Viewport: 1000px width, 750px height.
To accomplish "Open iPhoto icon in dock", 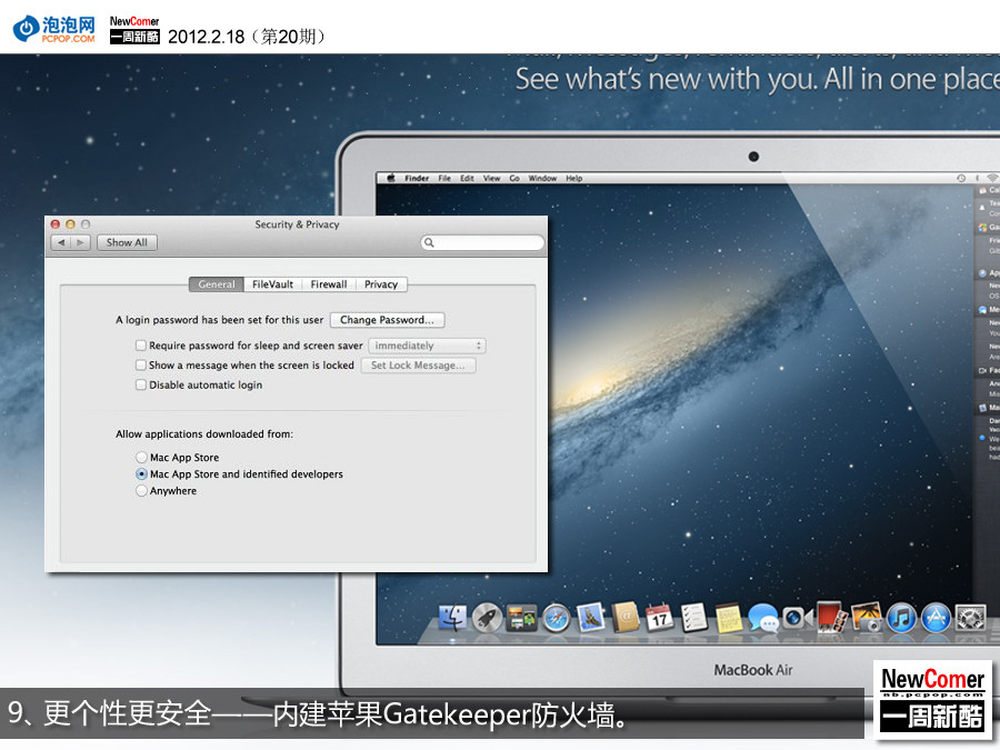I will coord(866,617).
